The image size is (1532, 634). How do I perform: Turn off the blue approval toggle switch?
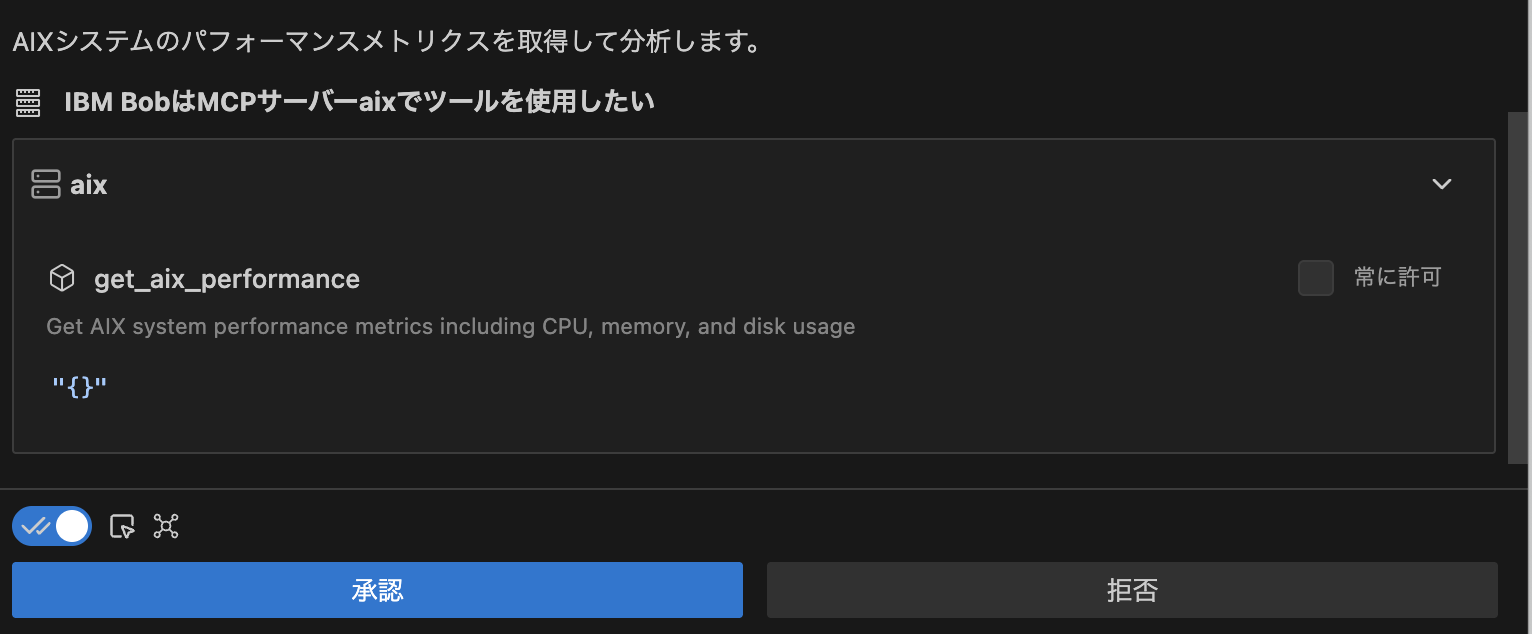pyautogui.click(x=51, y=525)
